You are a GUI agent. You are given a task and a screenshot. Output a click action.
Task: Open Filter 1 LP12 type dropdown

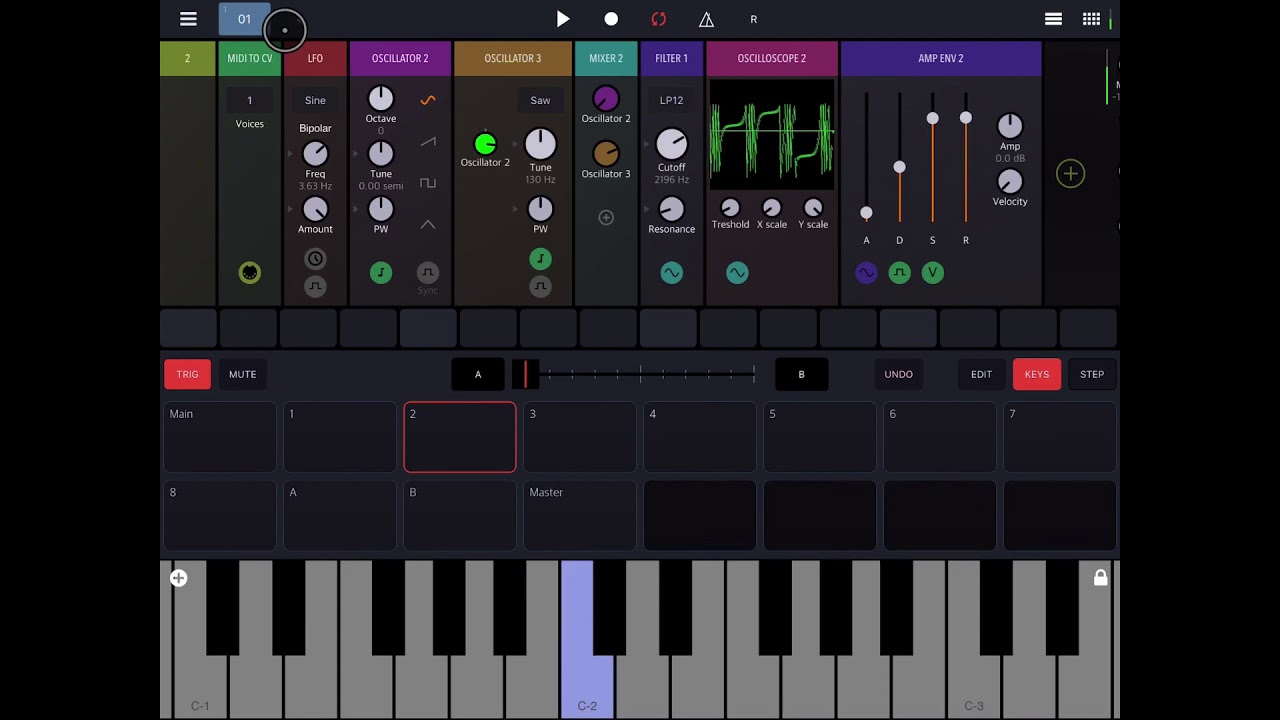(x=671, y=100)
